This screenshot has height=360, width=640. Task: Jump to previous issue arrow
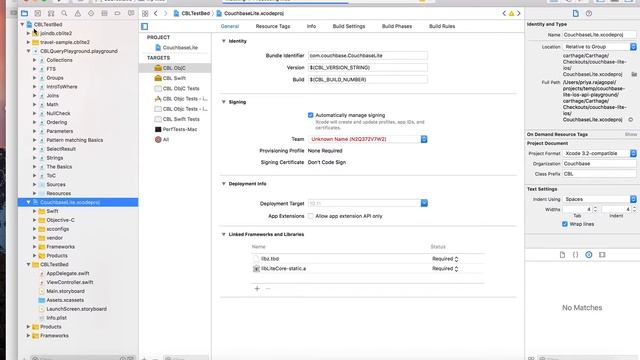pos(504,13)
